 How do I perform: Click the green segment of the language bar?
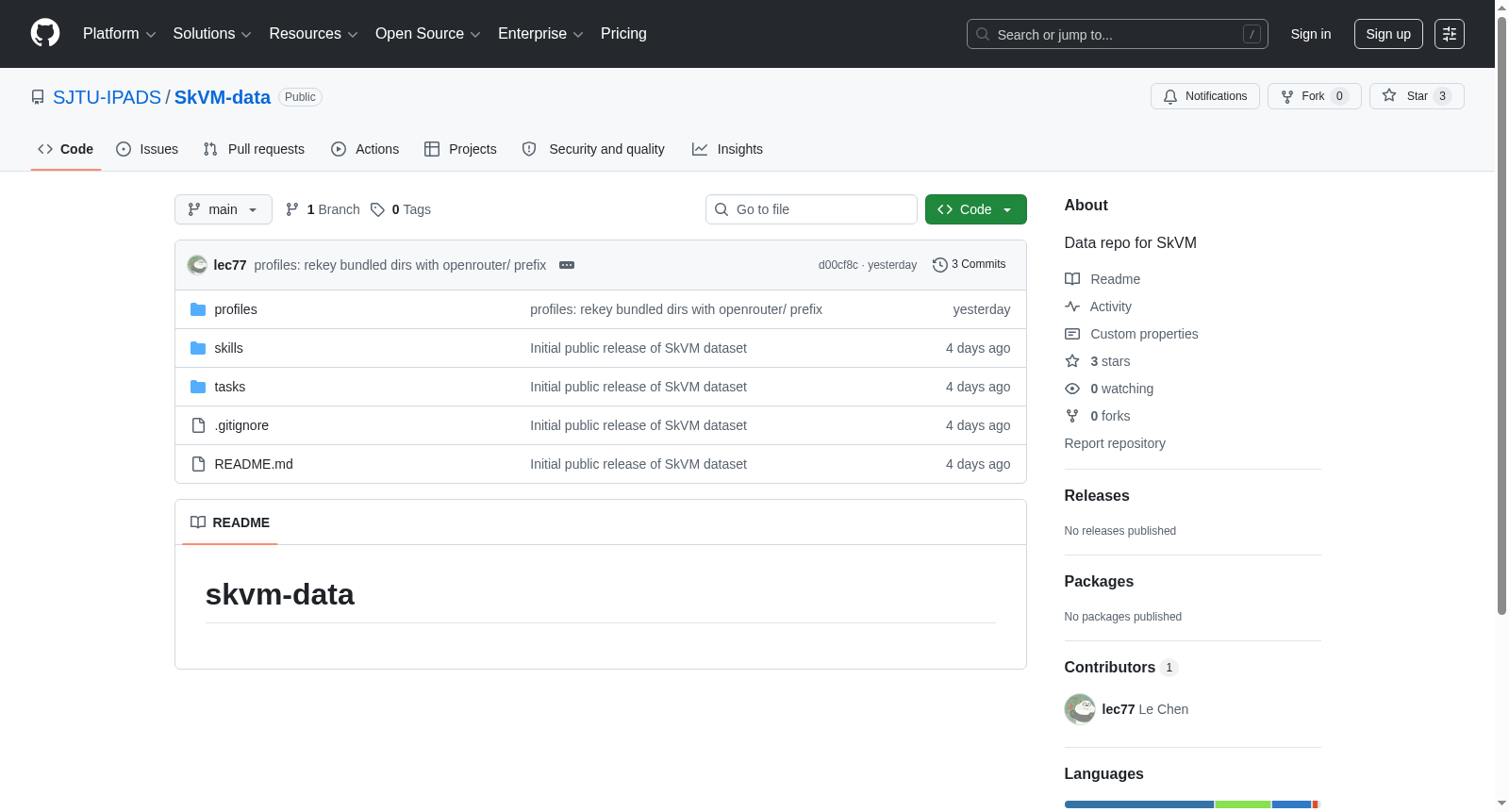click(x=1243, y=804)
